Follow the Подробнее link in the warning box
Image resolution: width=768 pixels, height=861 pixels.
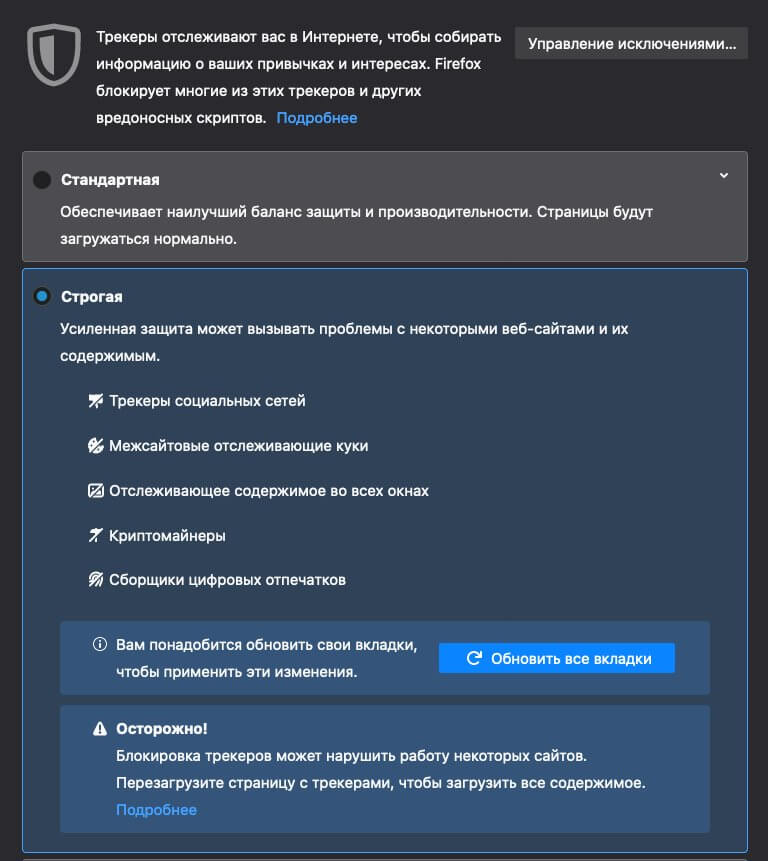157,810
